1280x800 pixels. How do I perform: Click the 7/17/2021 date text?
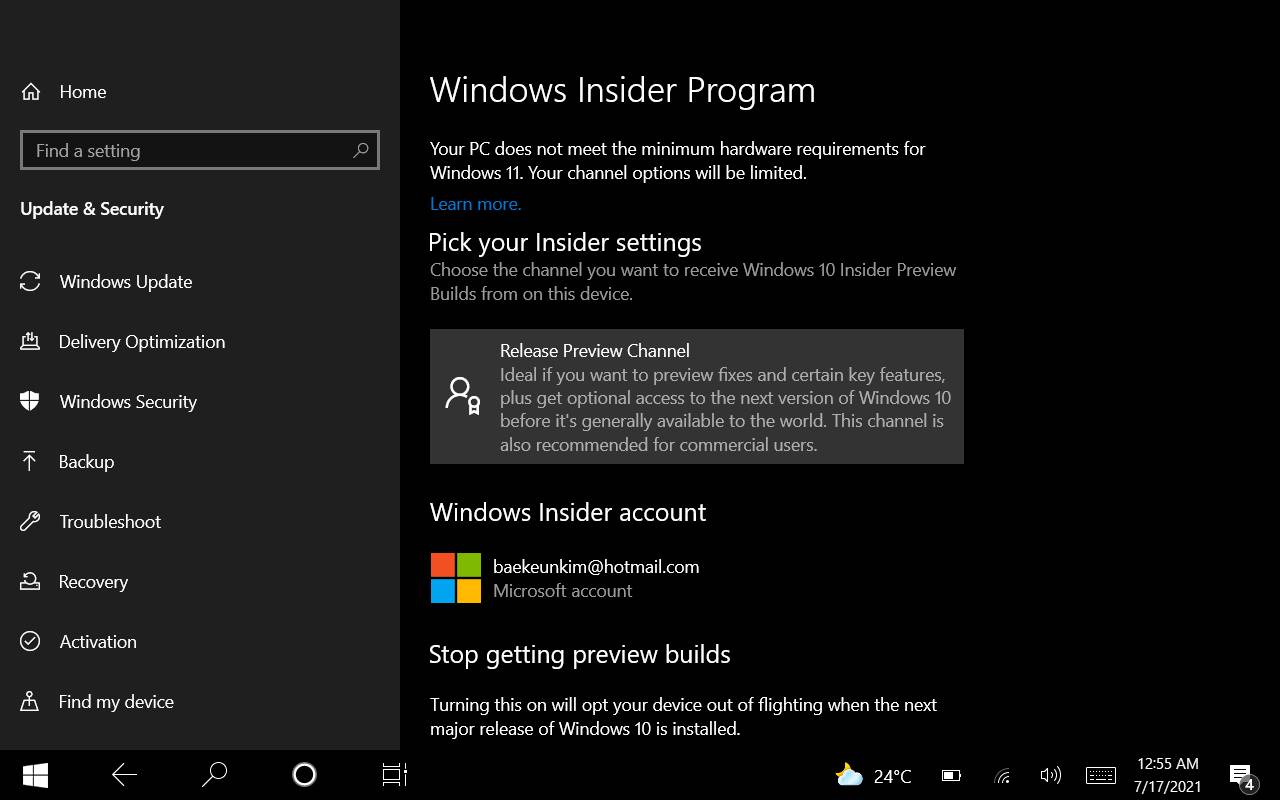click(x=1167, y=787)
